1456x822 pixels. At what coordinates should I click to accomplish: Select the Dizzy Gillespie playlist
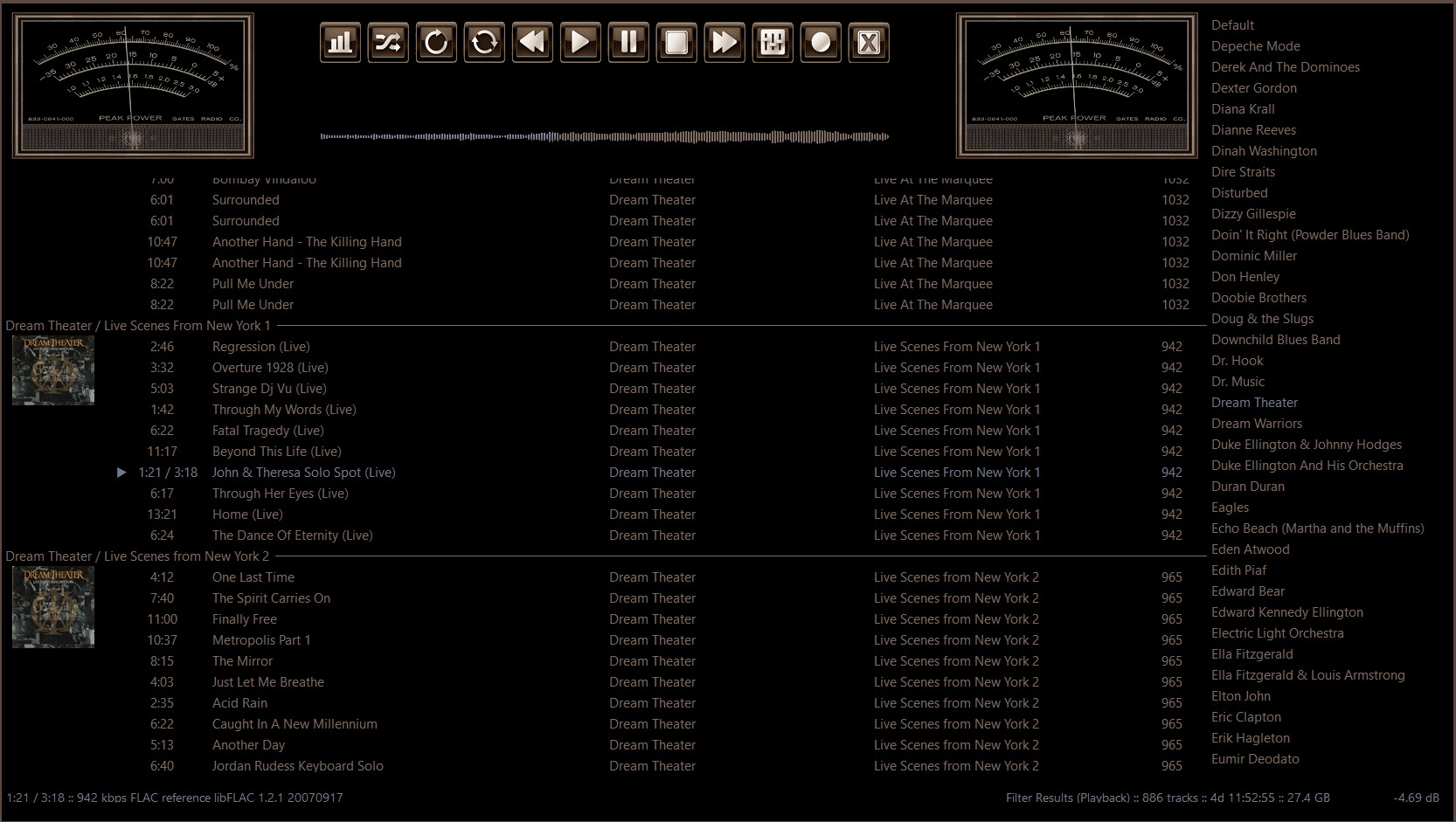pos(1253,214)
